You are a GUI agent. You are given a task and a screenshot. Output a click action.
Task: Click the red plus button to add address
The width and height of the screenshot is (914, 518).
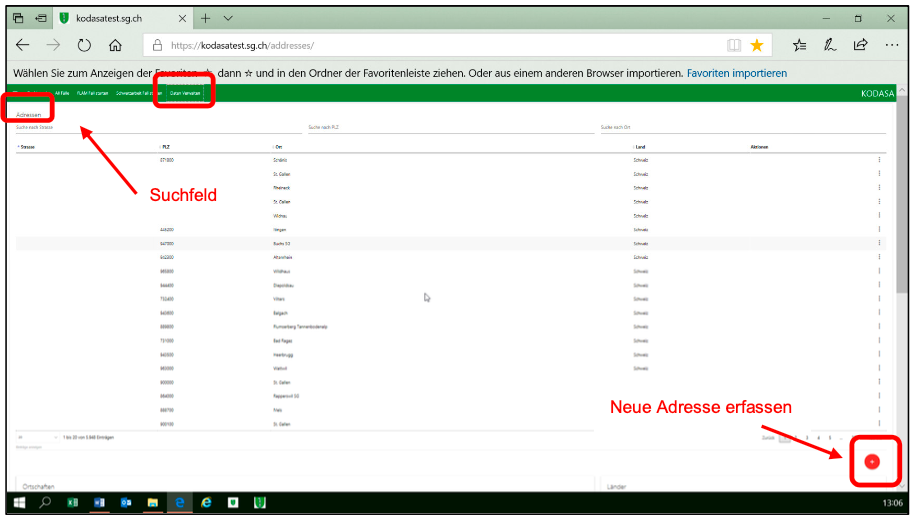click(x=871, y=461)
